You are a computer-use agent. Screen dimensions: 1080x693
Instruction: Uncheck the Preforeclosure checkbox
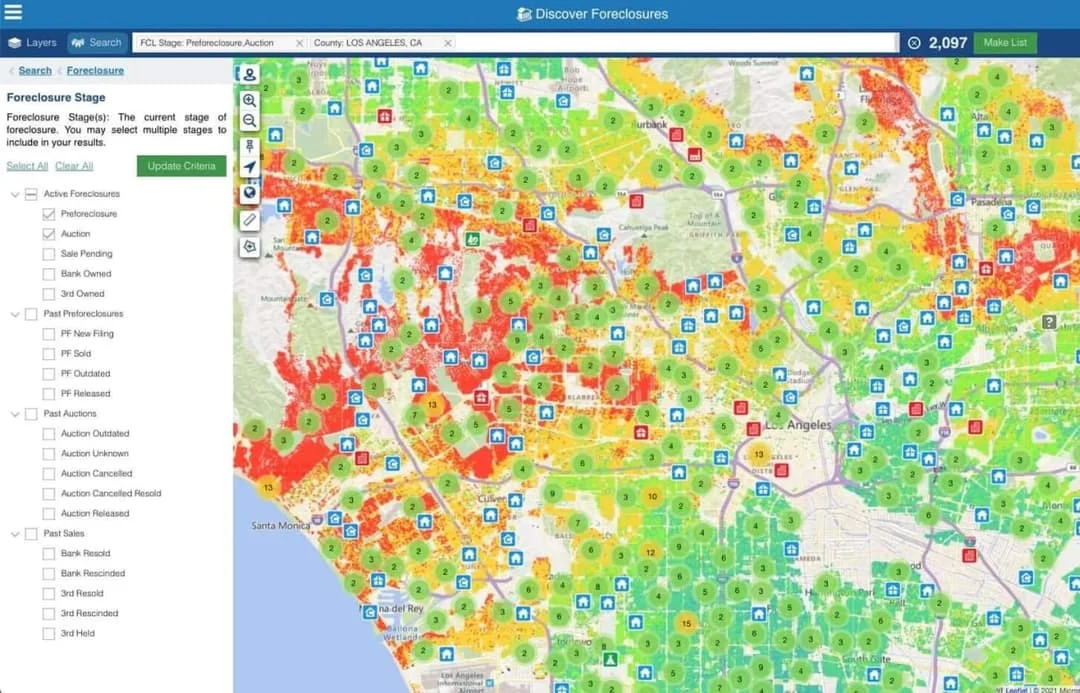click(x=49, y=213)
